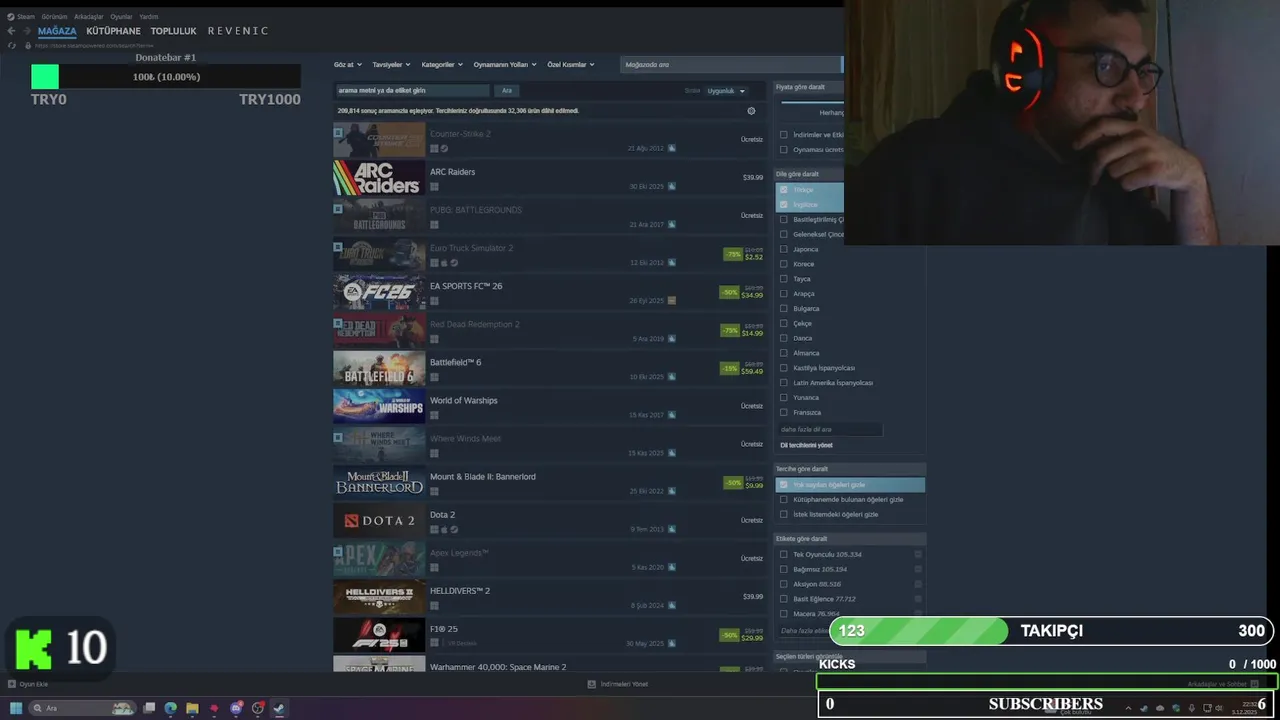Open the Dota 2 thumbnail
This screenshot has width=1280, height=720.
click(379, 521)
